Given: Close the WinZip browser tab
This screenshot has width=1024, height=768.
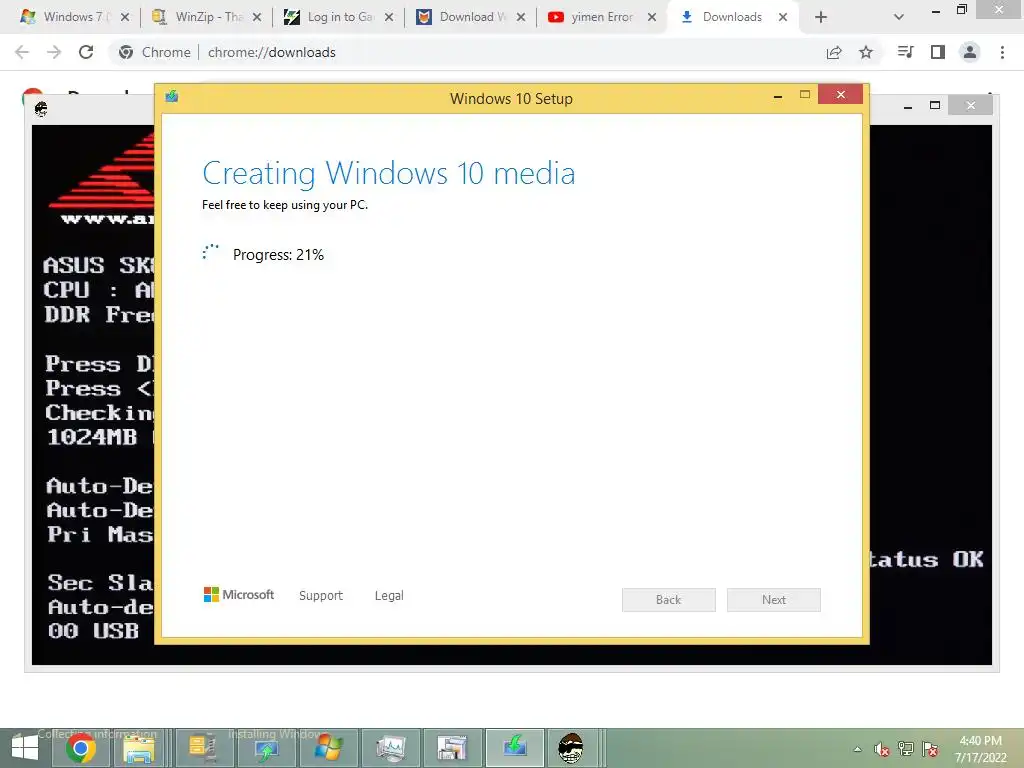Looking at the screenshot, I should (257, 18).
